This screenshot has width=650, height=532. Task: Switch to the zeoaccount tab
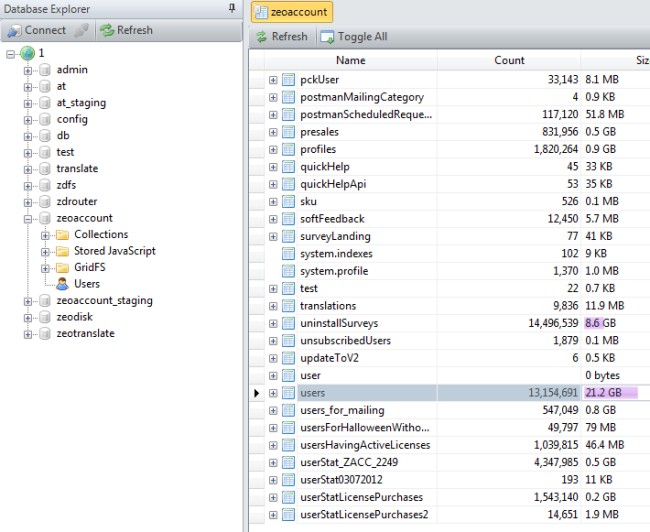pos(292,12)
